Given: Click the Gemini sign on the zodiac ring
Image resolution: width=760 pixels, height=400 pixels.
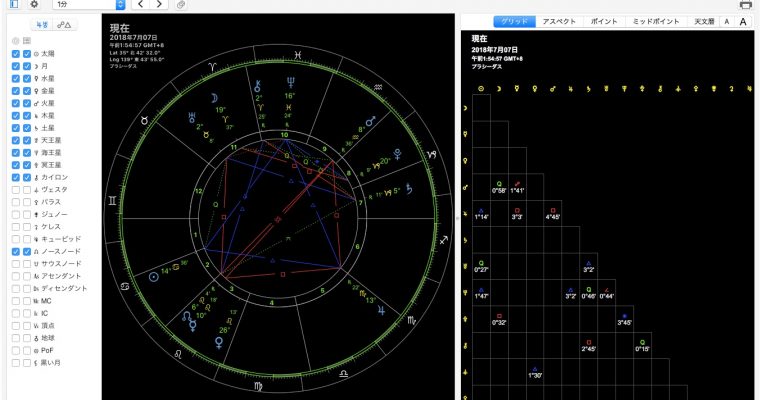Looking at the screenshot, I should 112,201.
